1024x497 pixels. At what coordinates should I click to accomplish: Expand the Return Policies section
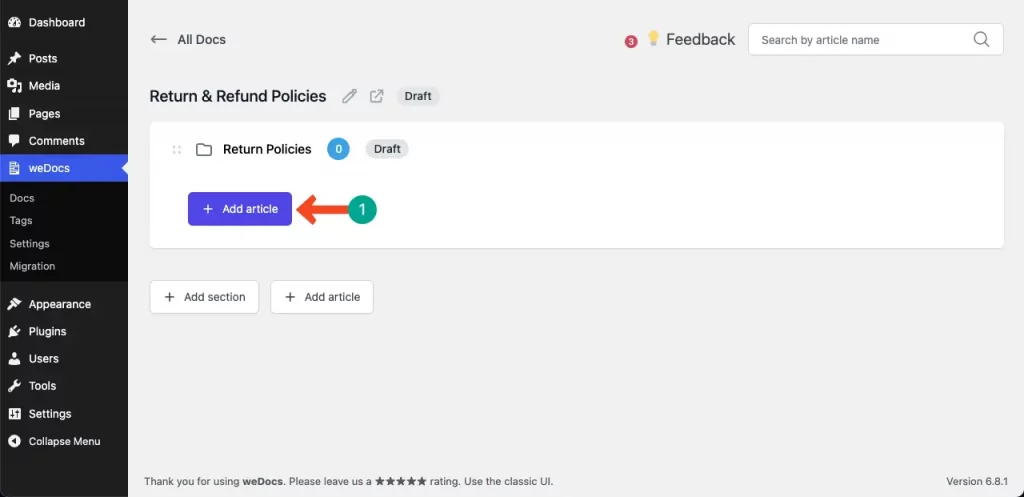coord(267,149)
